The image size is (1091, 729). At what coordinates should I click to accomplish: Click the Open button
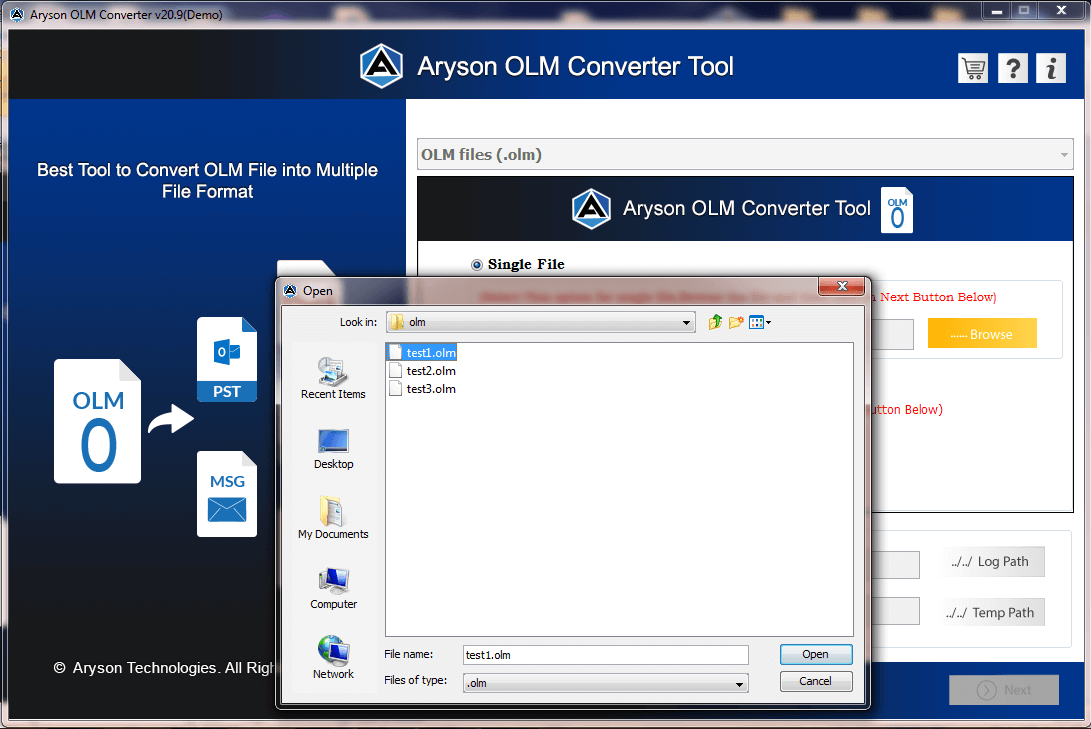click(x=816, y=654)
